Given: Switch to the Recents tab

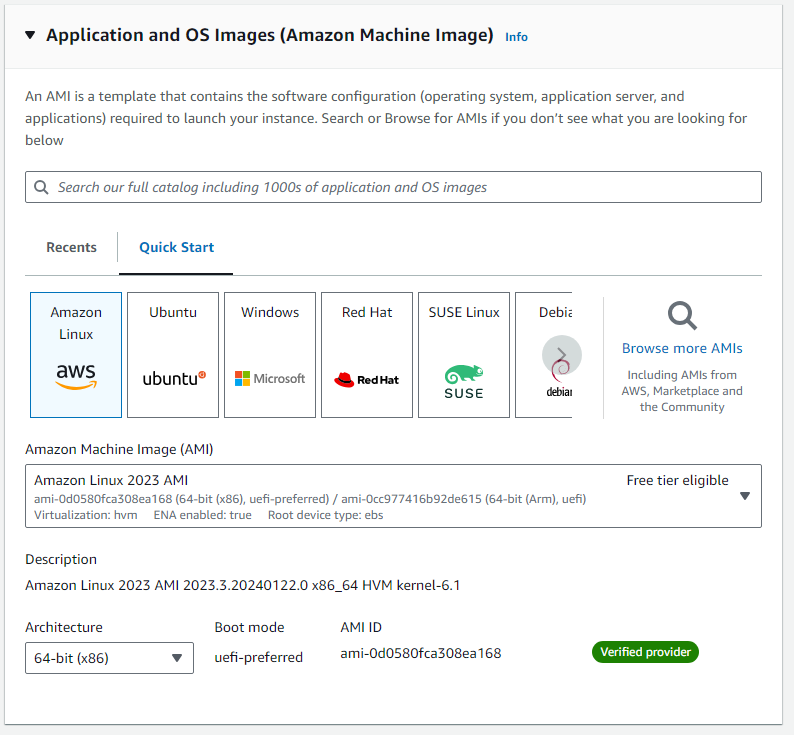Looking at the screenshot, I should (71, 247).
